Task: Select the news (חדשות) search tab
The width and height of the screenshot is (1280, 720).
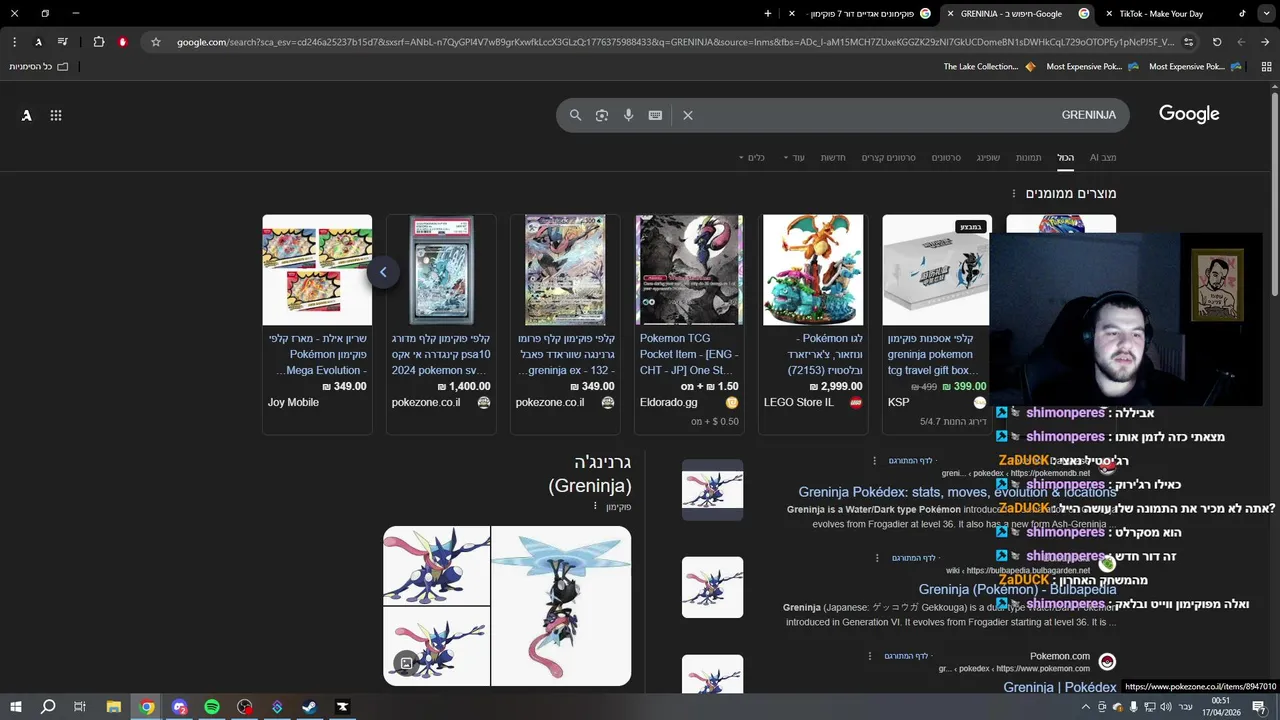Action: point(833,158)
